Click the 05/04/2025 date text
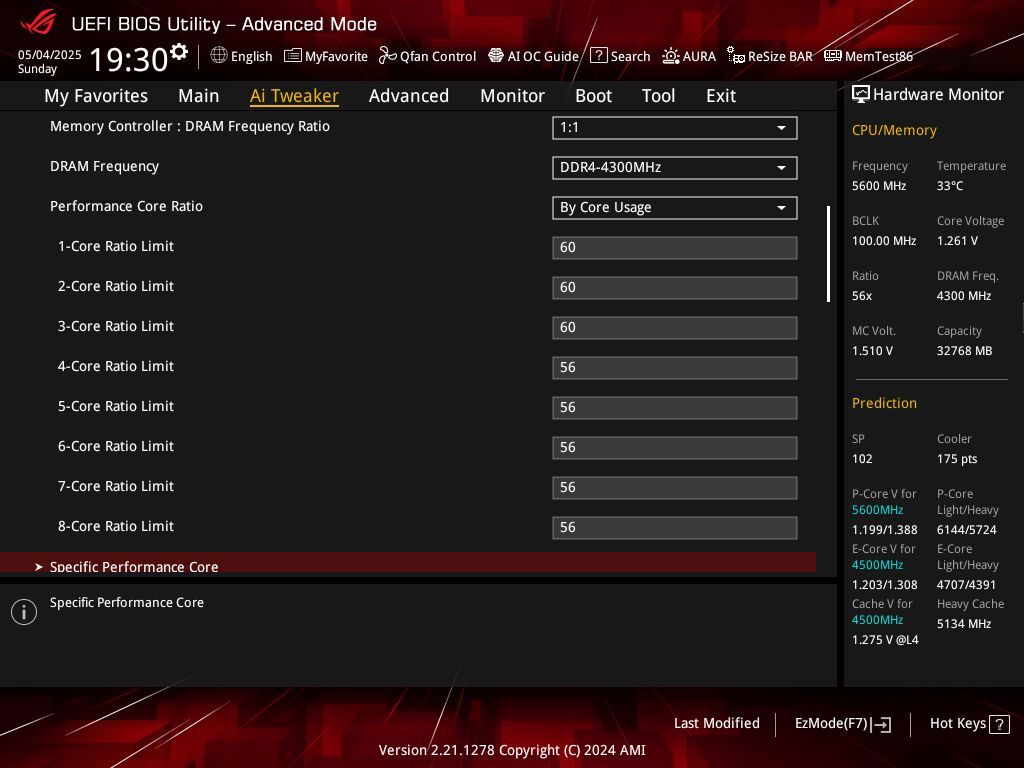The image size is (1024, 768). click(x=50, y=55)
